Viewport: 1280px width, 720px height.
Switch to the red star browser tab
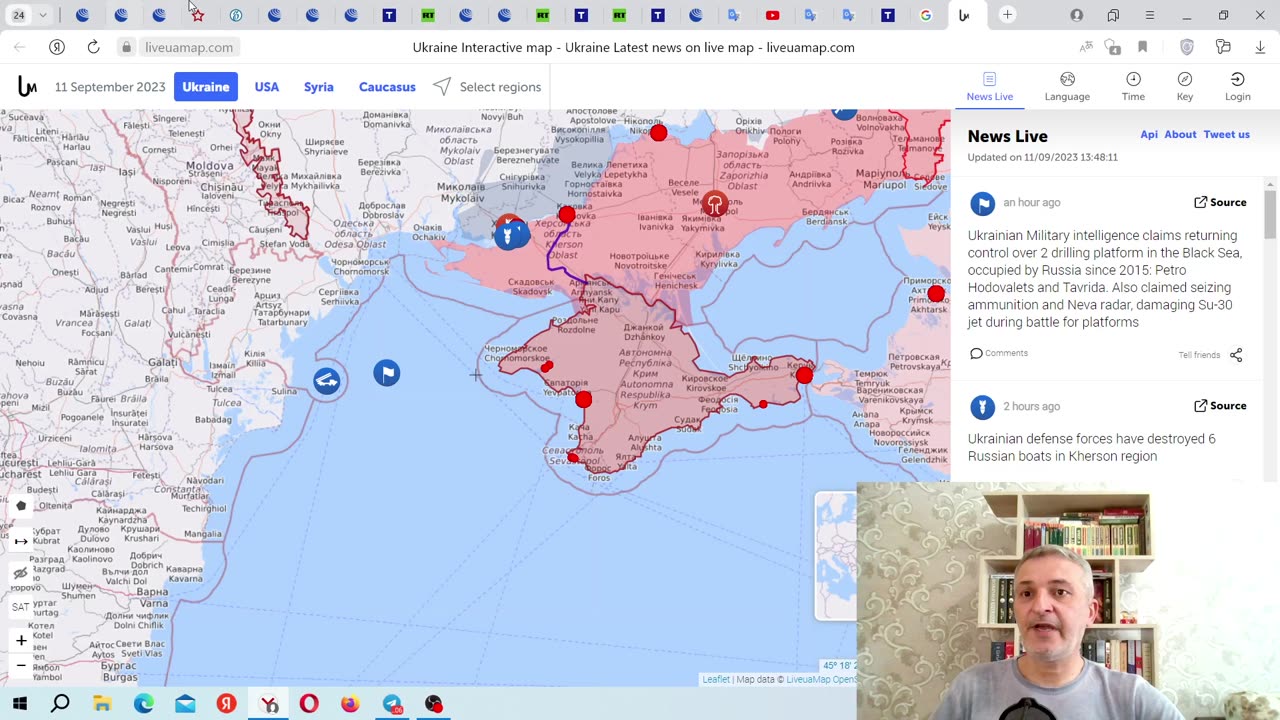click(x=197, y=15)
